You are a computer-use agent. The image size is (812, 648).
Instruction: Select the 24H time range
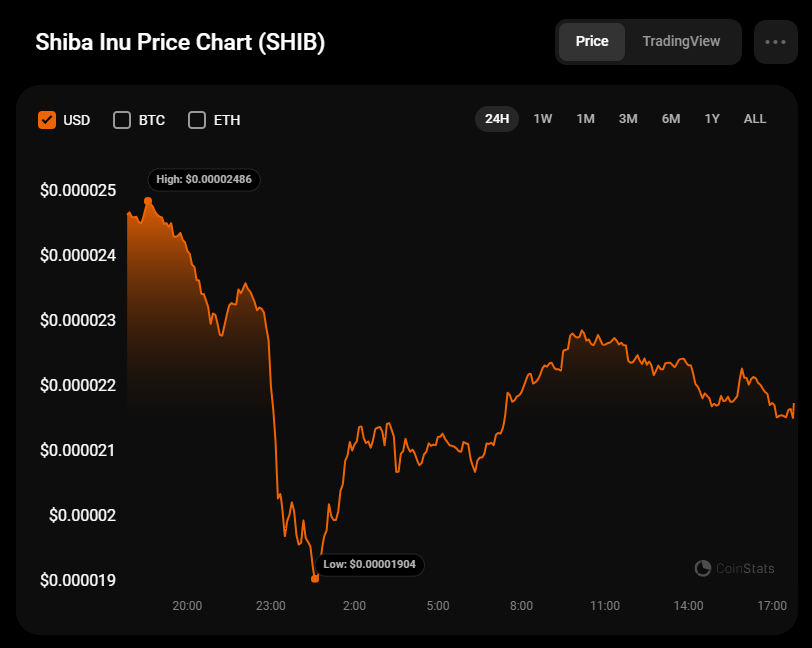click(x=497, y=119)
